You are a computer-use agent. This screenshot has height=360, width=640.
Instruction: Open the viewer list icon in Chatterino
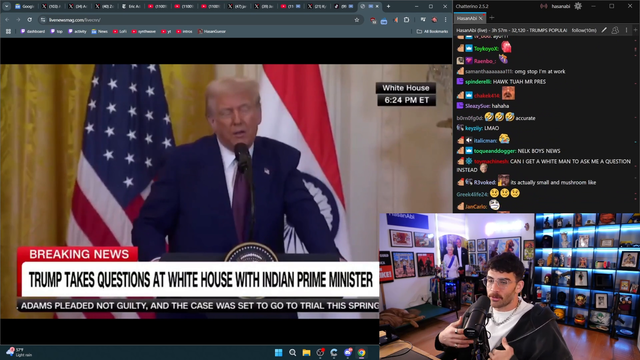click(x=615, y=30)
